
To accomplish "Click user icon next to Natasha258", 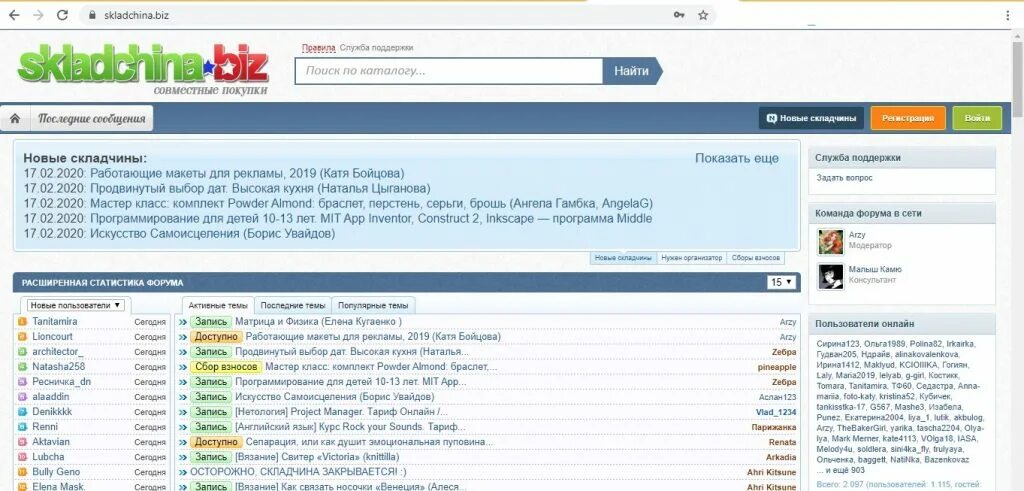I will tap(22, 367).
